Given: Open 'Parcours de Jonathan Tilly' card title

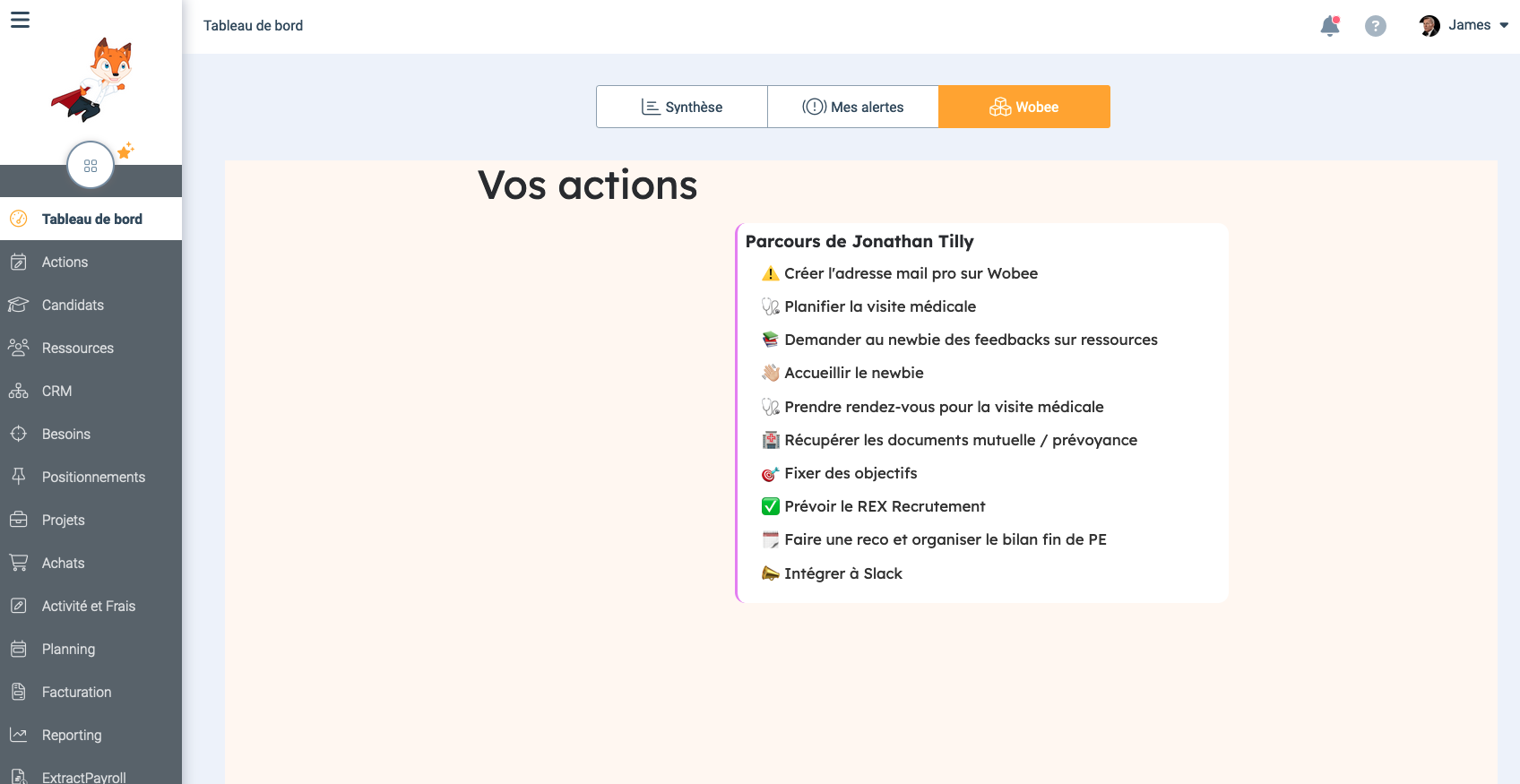Looking at the screenshot, I should click(859, 241).
